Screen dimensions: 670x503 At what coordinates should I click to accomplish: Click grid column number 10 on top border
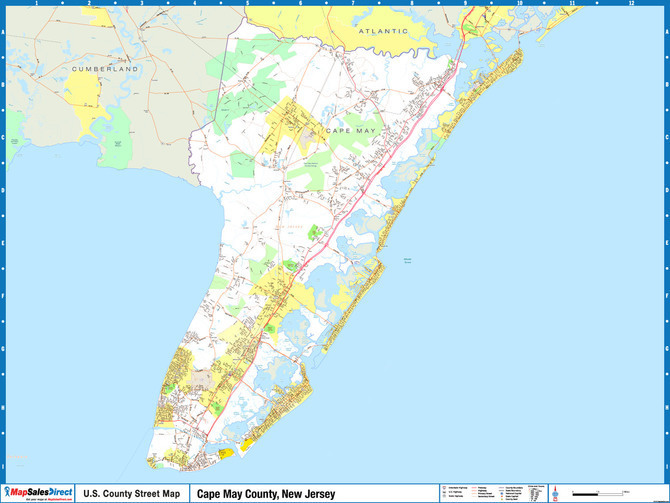(x=520, y=3)
